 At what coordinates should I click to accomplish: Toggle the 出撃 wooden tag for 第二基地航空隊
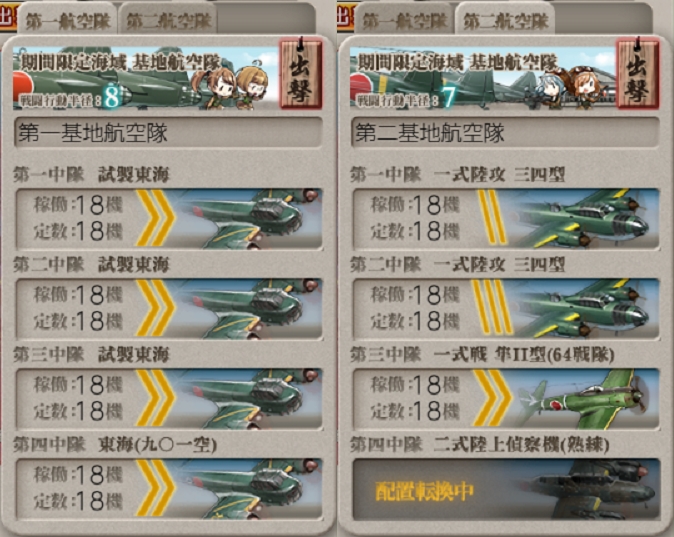637,72
